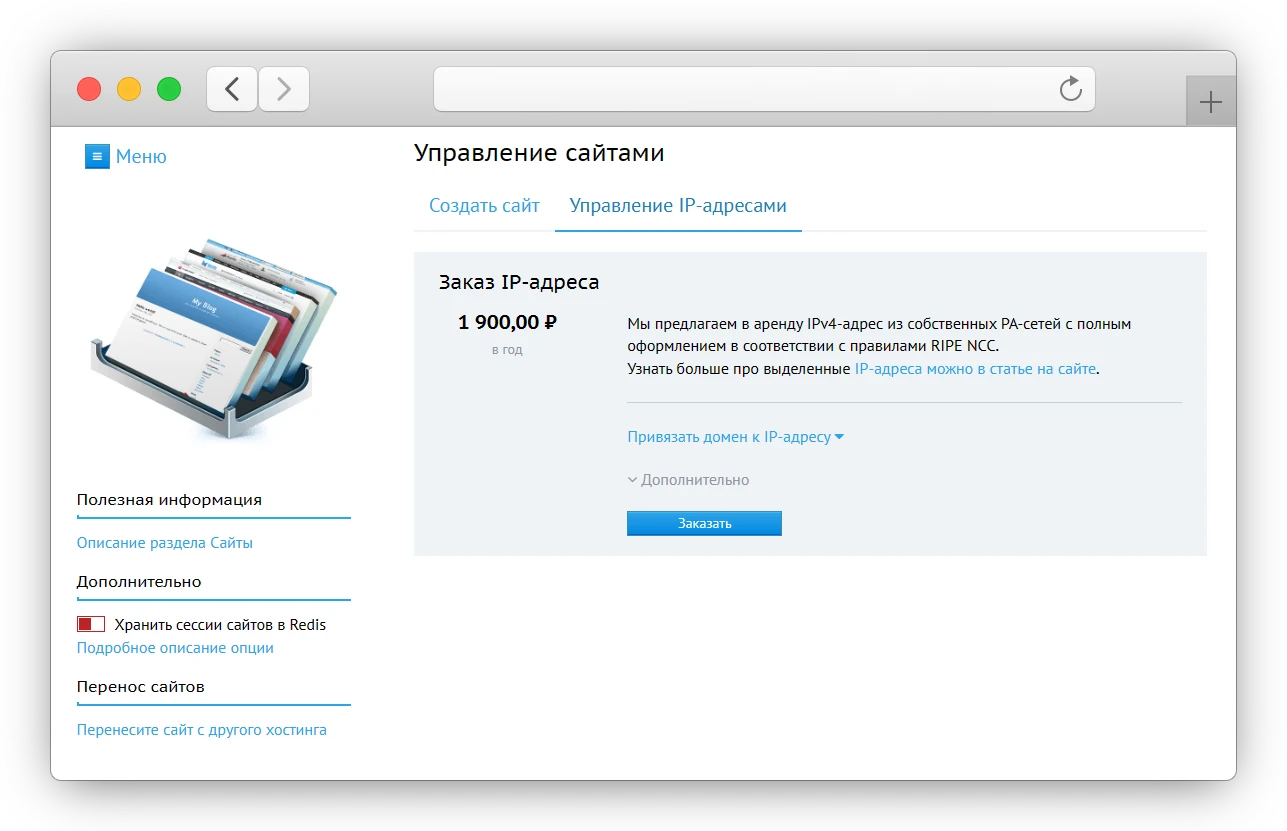Expand Привязать домен к IP-адресу

pyautogui.click(x=735, y=436)
